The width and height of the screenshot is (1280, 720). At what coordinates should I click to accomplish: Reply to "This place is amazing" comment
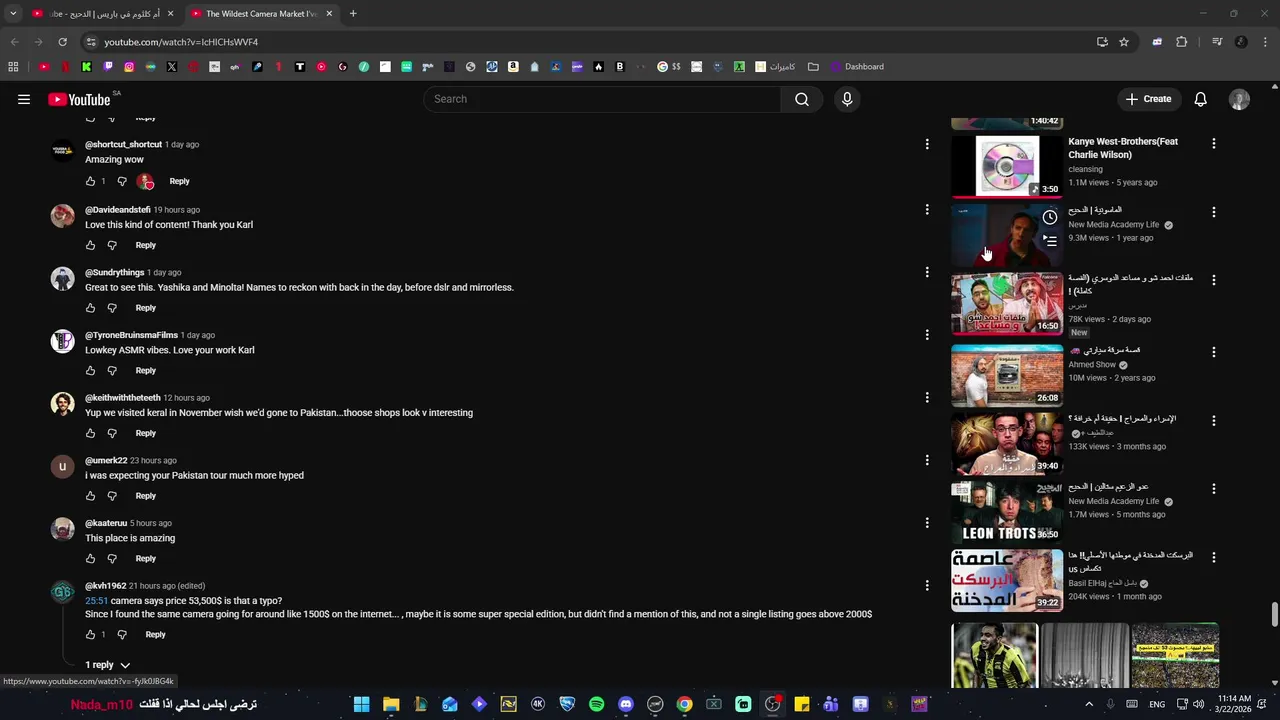click(x=146, y=559)
